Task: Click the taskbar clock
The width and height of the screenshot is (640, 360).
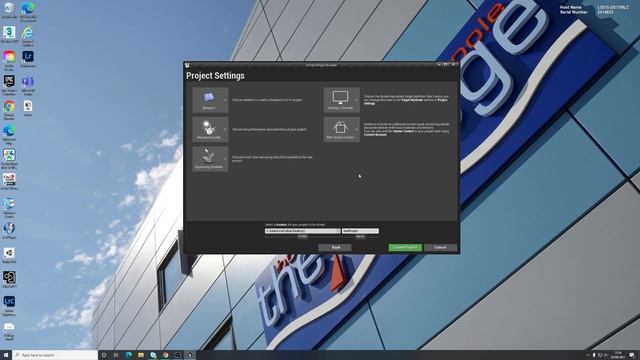Action: 618,355
